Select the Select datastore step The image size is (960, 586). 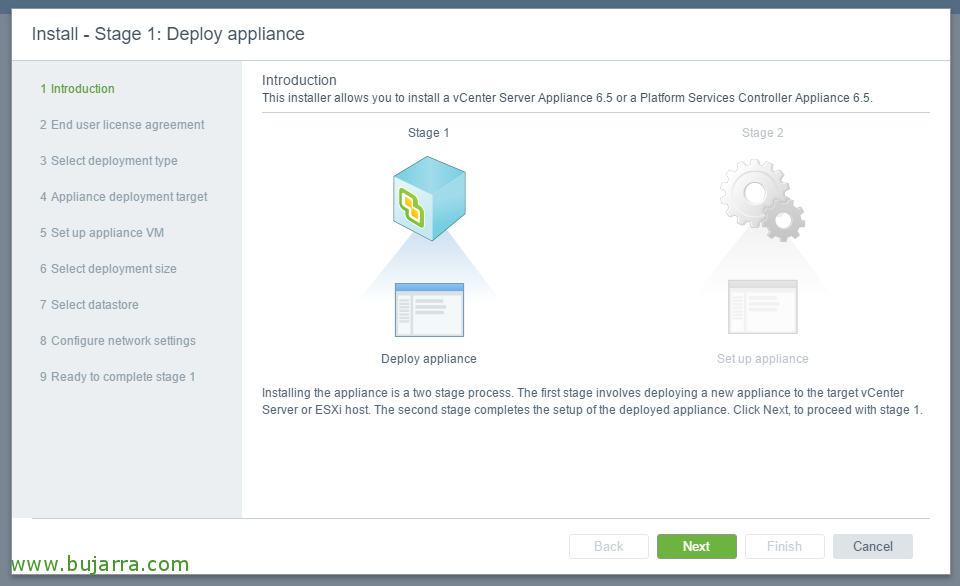89,305
